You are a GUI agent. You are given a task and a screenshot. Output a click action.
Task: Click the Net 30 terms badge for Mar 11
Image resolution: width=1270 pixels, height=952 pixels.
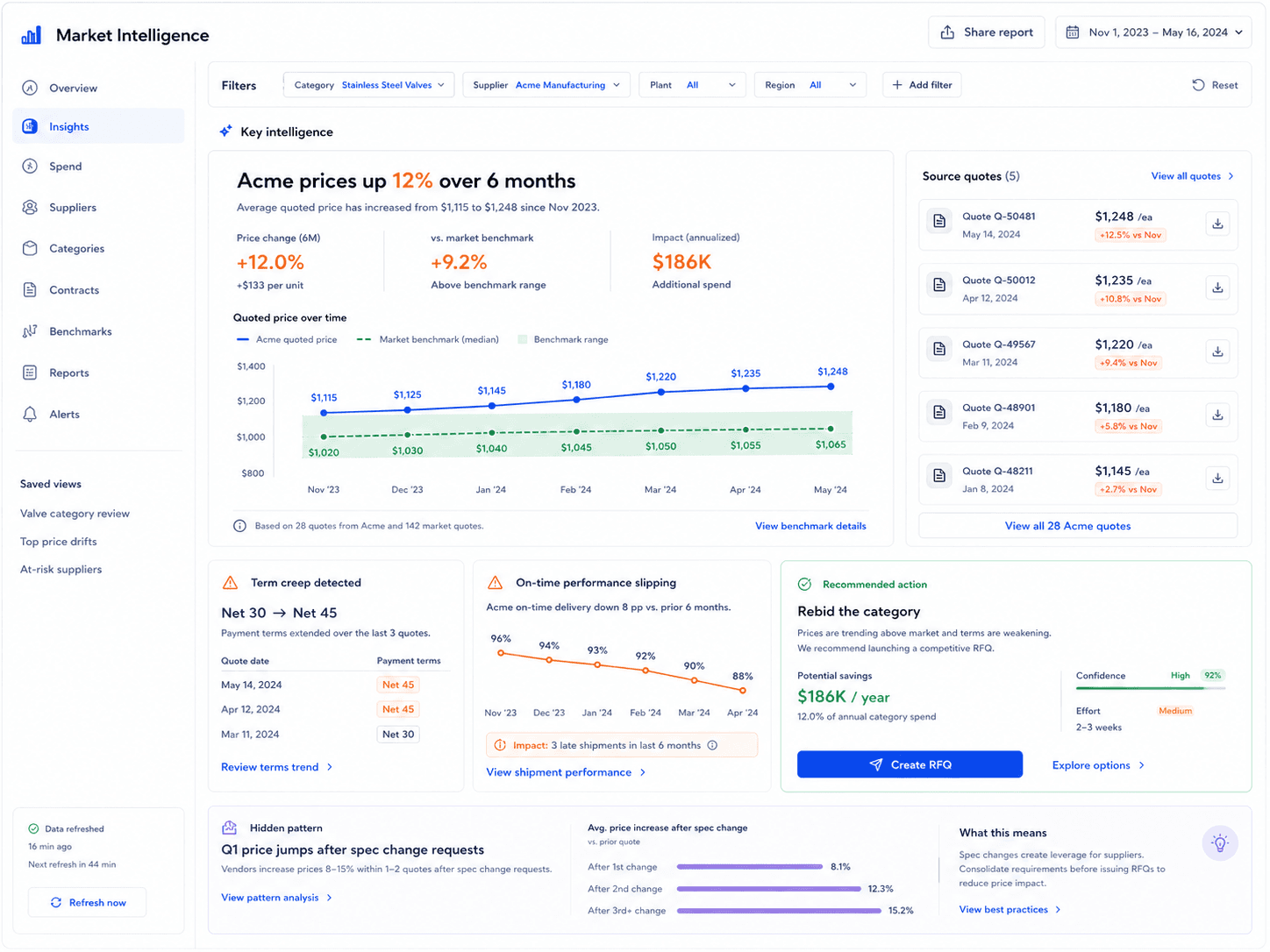[x=398, y=735]
